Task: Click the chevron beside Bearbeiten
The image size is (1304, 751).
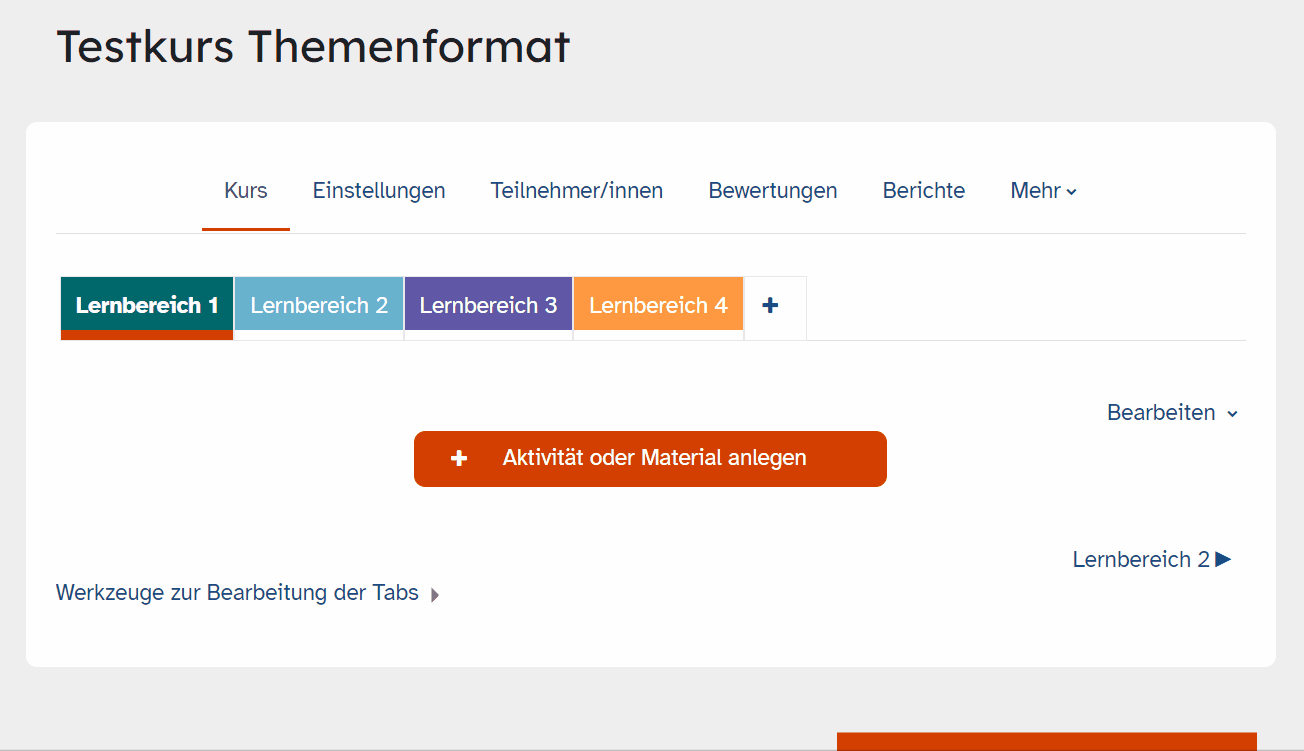Action: click(x=1232, y=413)
